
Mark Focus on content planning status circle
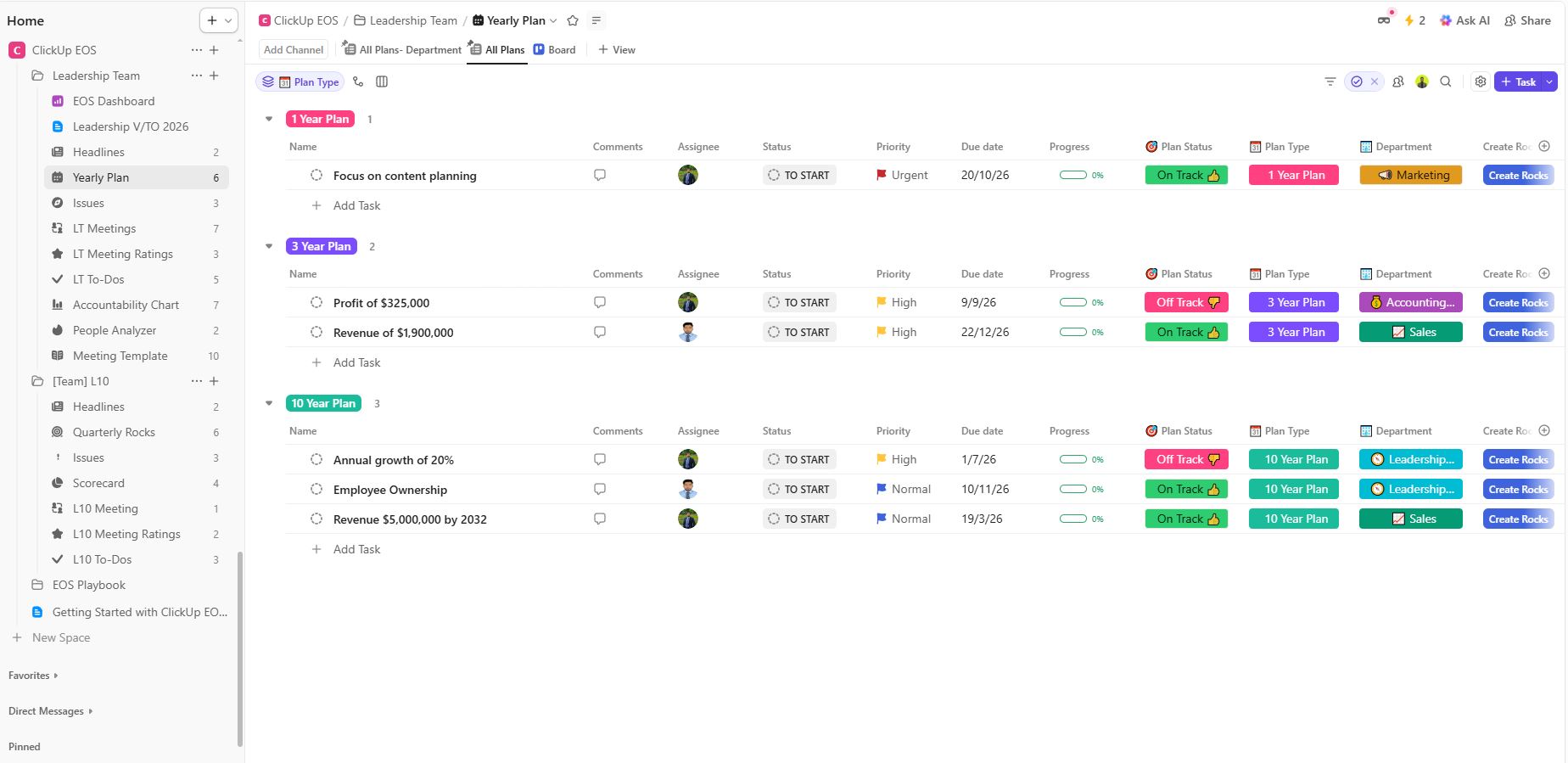click(316, 176)
